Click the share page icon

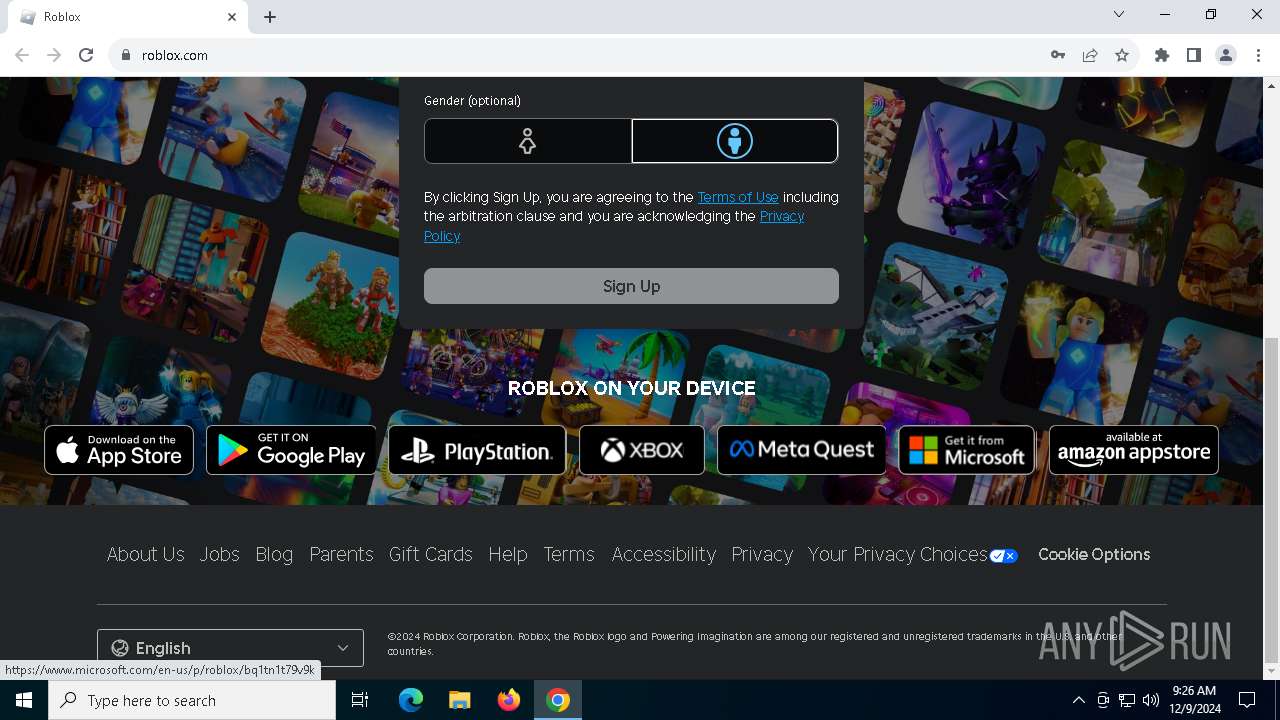tap(1090, 55)
